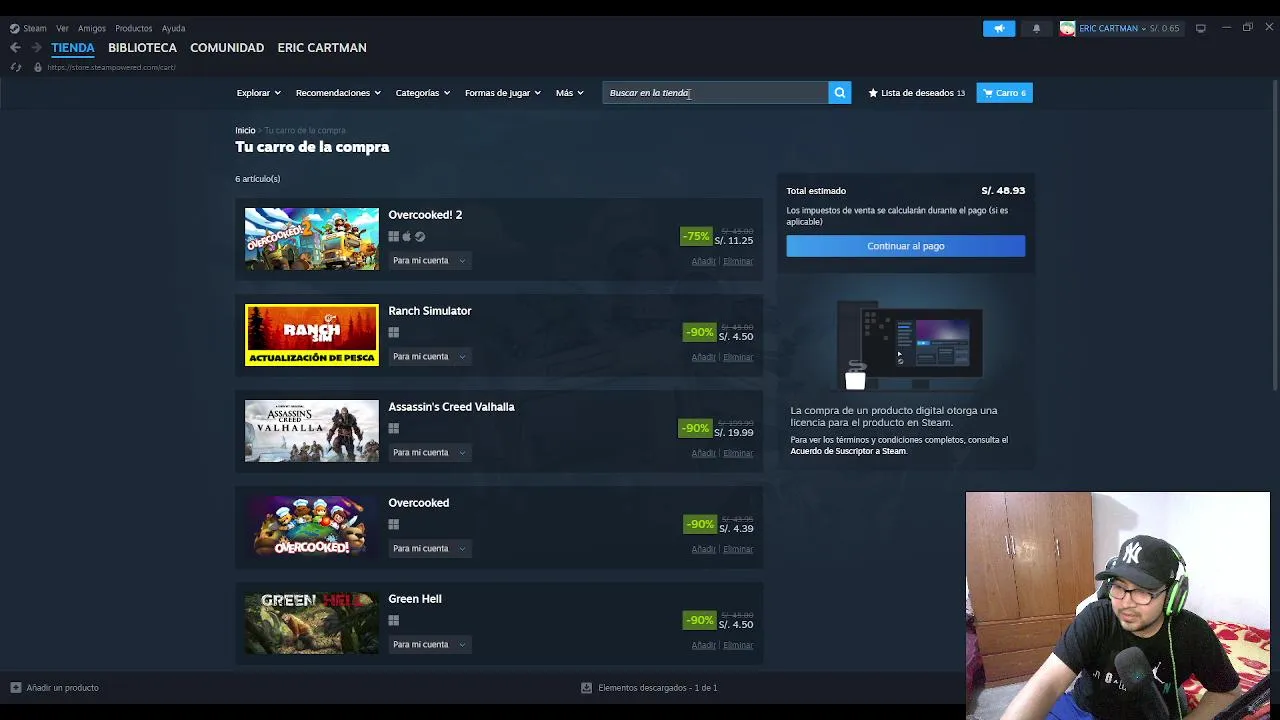Expand the Formas de jugar dropdown
1280x720 pixels.
tap(502, 93)
